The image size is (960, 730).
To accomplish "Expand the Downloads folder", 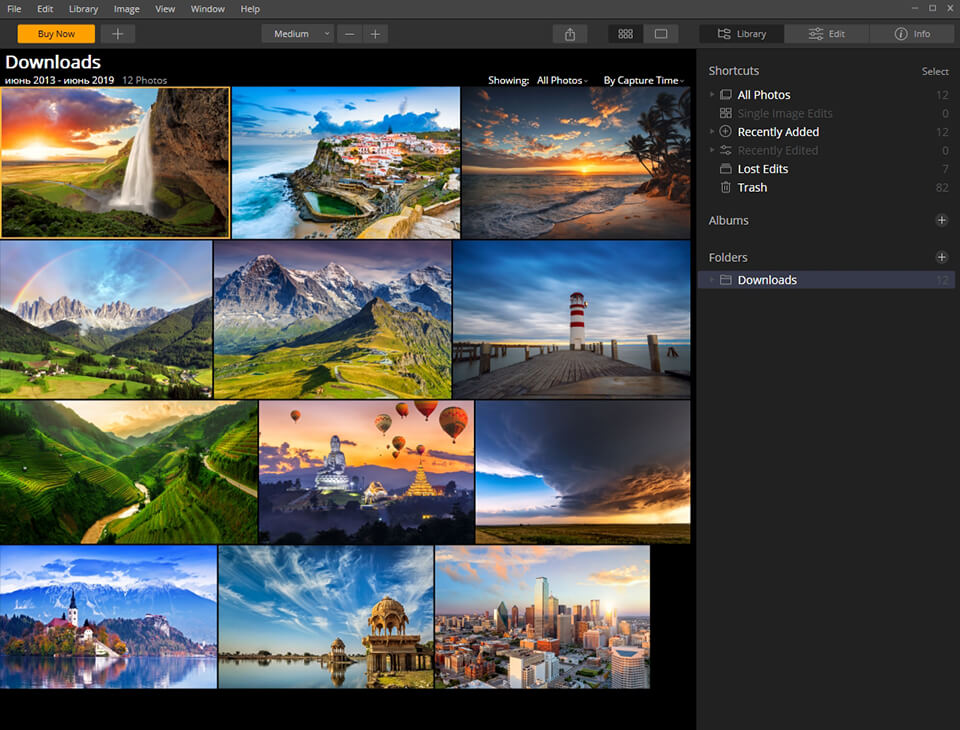I will (711, 280).
